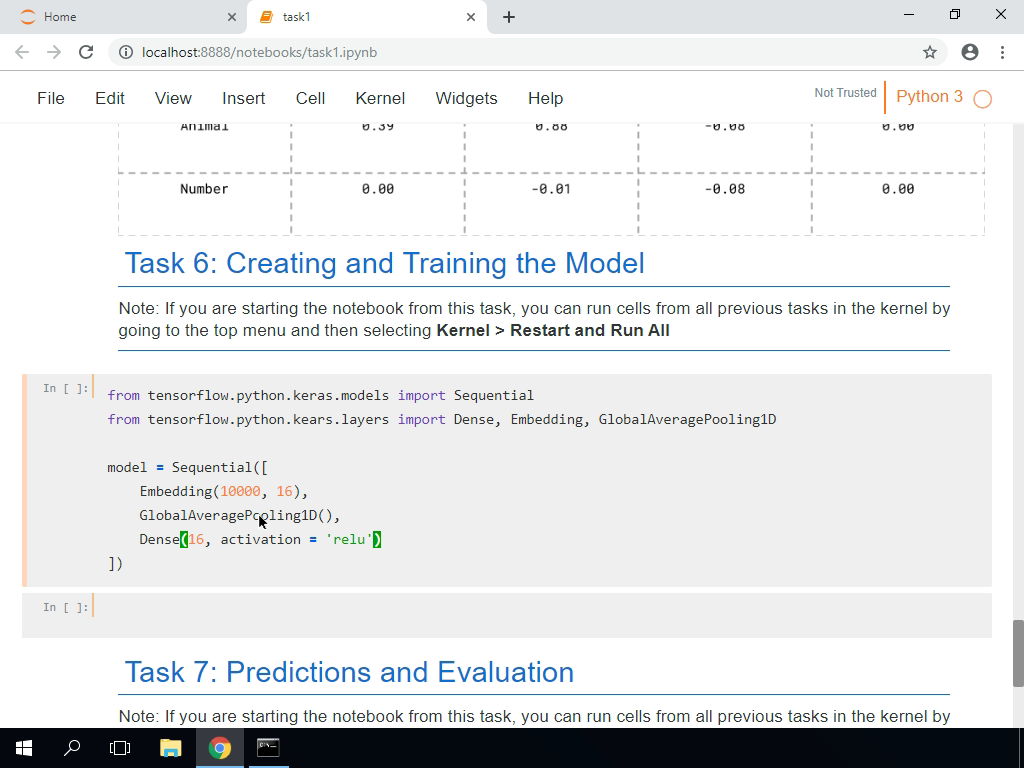Click the Not Trusted notebook status
The height and width of the screenshot is (768, 1024).
845,93
